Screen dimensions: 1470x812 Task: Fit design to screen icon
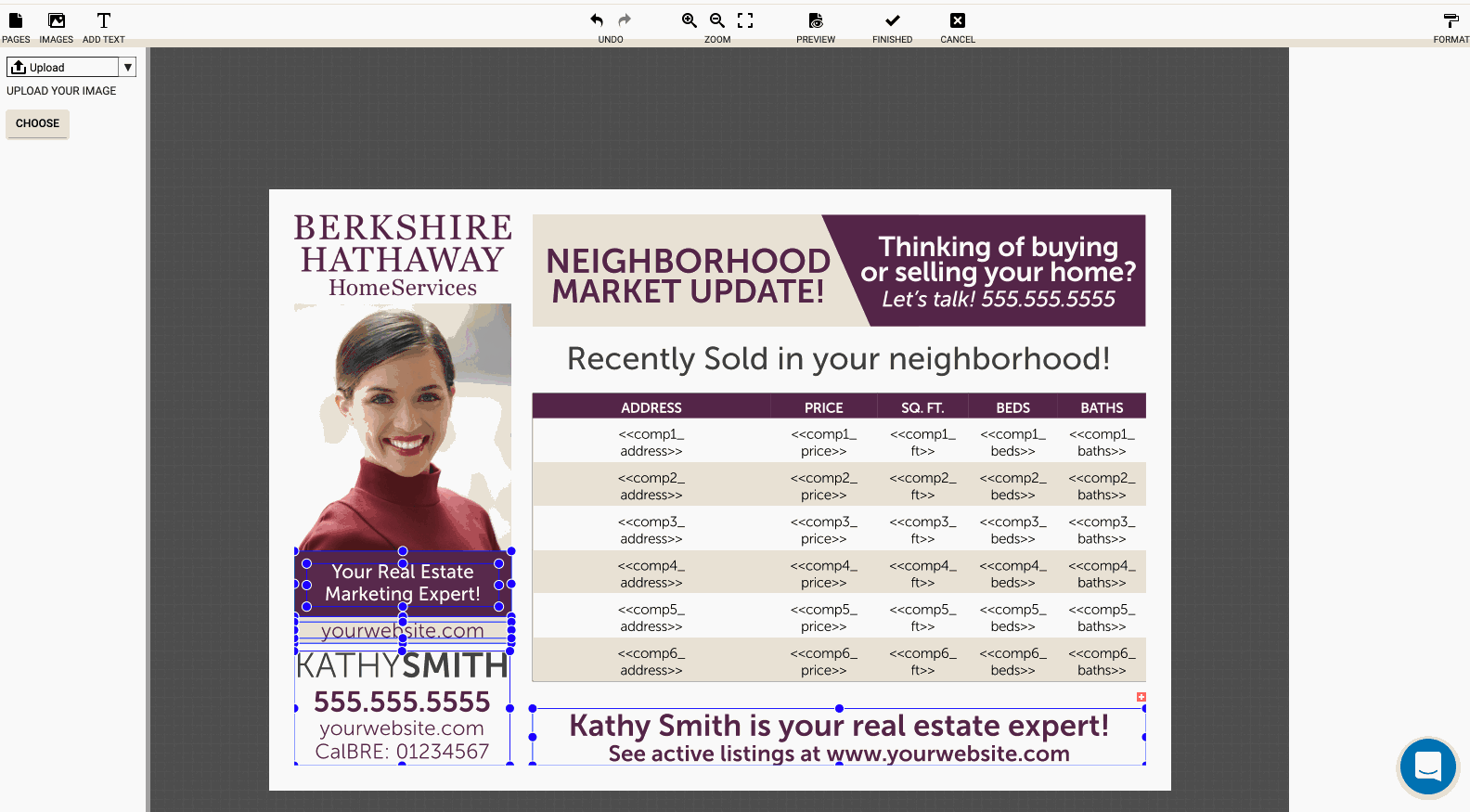coord(745,20)
